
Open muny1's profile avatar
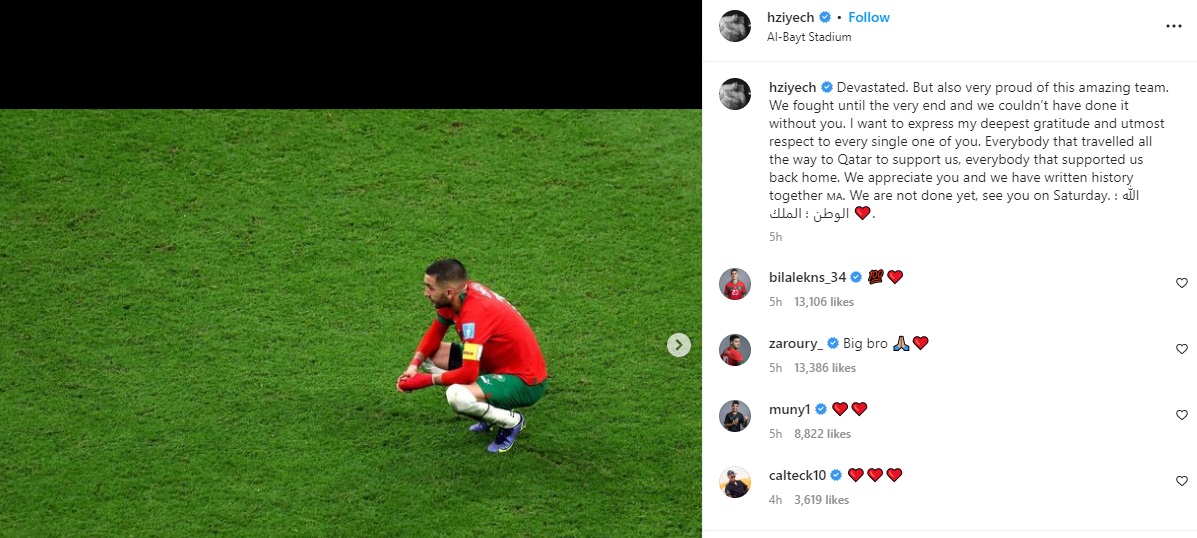(x=735, y=416)
